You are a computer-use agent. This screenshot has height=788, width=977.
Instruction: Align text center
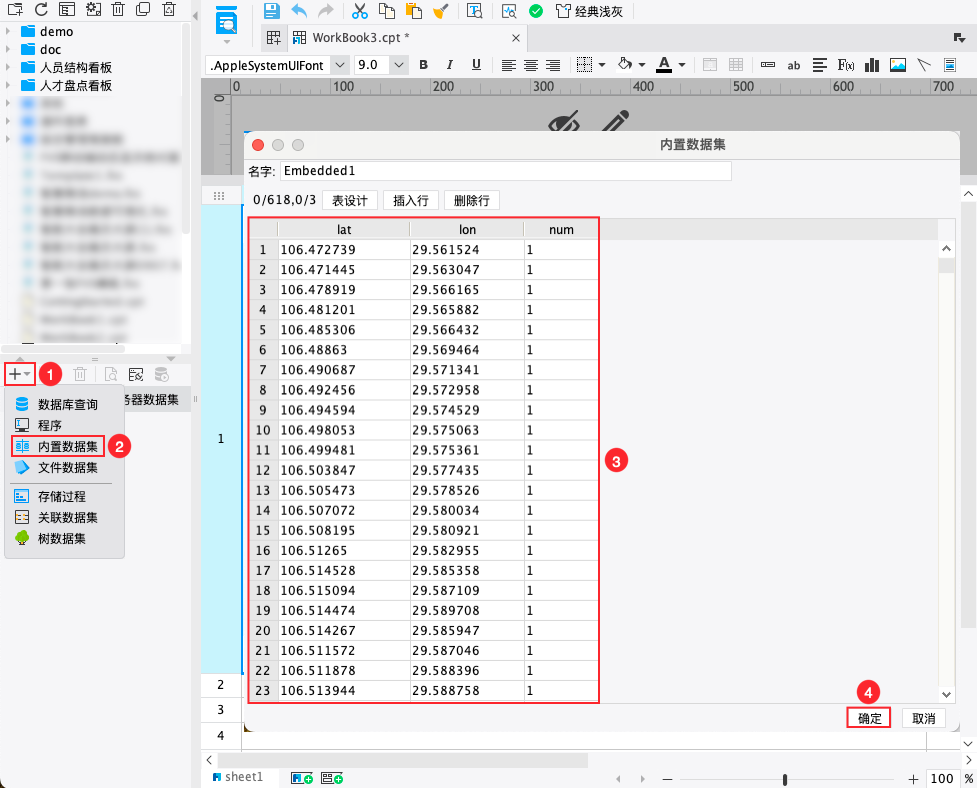click(x=531, y=65)
